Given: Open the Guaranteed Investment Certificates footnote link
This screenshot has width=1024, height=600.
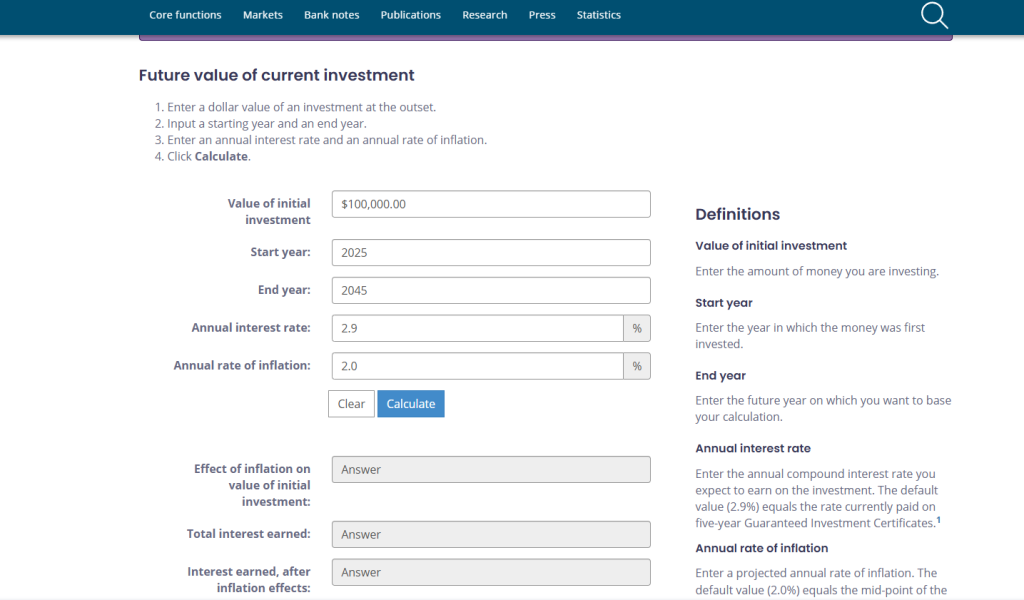Looking at the screenshot, I should click(937, 520).
